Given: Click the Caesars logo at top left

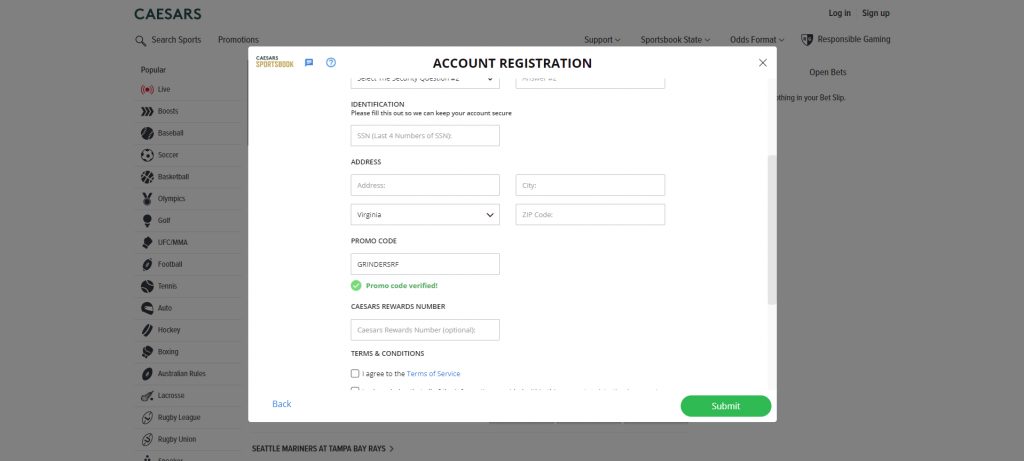Looking at the screenshot, I should click(x=168, y=14).
